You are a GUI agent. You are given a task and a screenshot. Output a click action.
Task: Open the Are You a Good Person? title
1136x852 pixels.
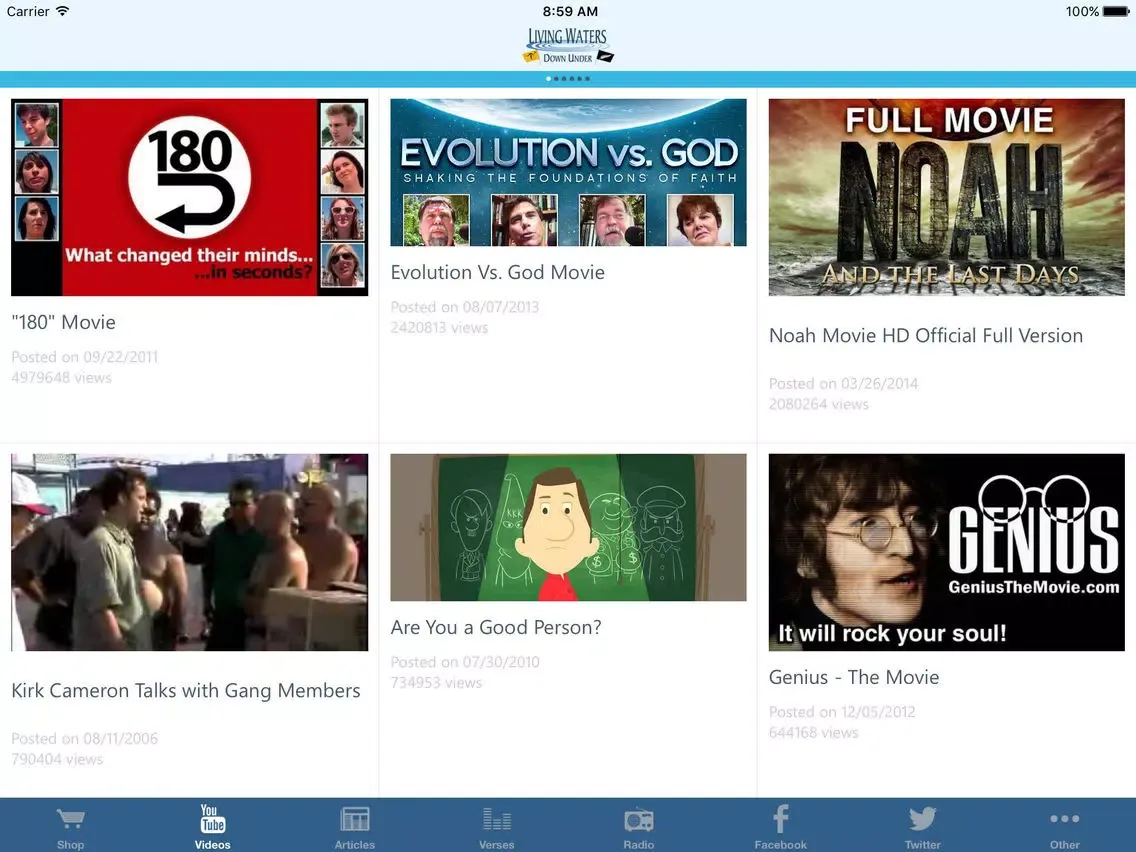(496, 627)
